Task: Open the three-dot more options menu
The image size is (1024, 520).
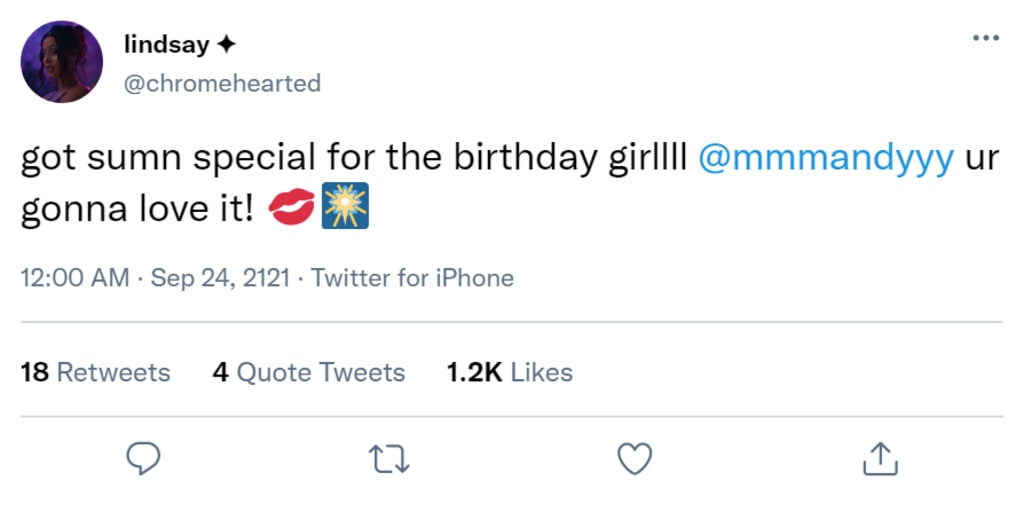Action: (x=985, y=39)
